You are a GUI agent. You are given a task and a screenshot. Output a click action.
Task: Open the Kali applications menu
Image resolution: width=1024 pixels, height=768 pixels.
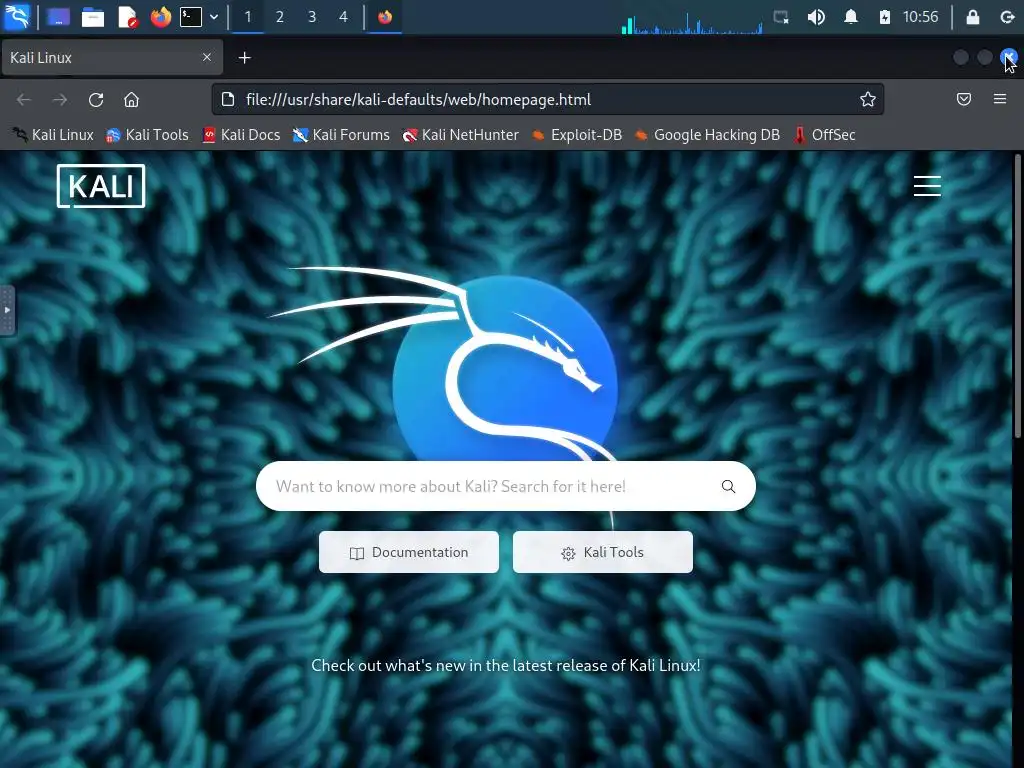16,16
